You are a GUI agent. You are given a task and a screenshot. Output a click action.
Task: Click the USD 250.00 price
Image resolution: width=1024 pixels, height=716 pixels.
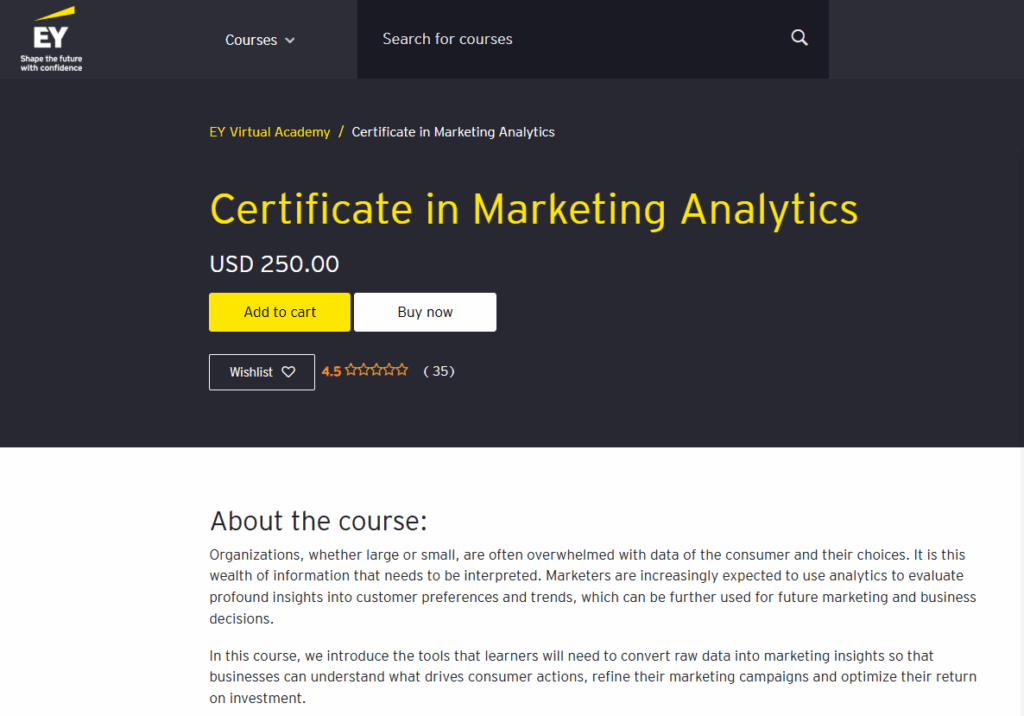pyautogui.click(x=274, y=264)
